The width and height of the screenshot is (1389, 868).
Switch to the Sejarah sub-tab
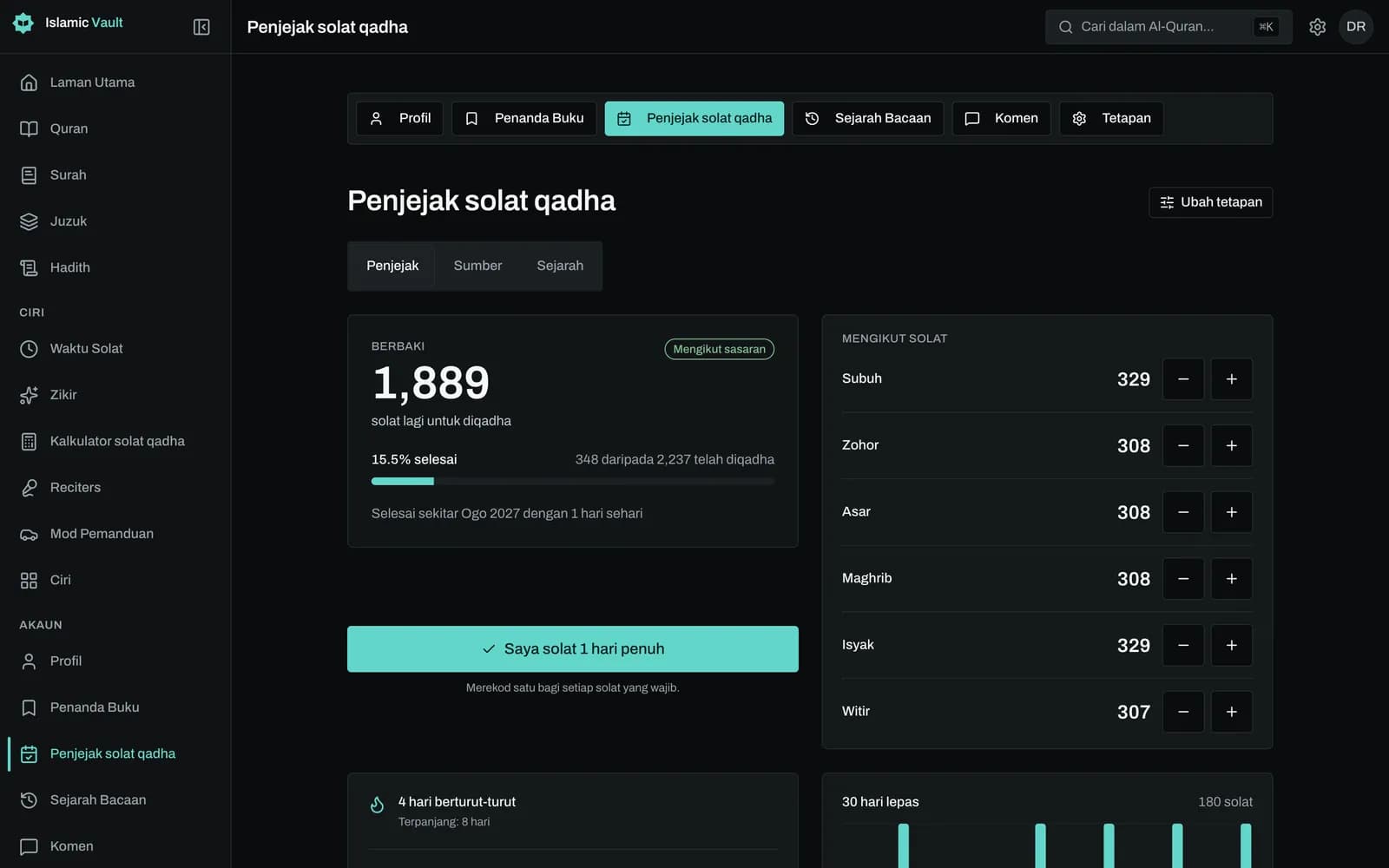click(560, 266)
